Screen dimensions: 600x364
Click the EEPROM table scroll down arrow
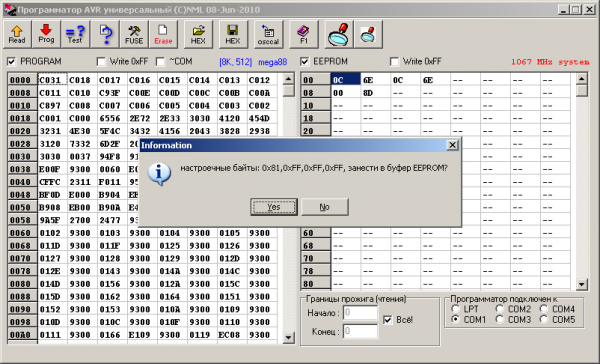(582, 284)
